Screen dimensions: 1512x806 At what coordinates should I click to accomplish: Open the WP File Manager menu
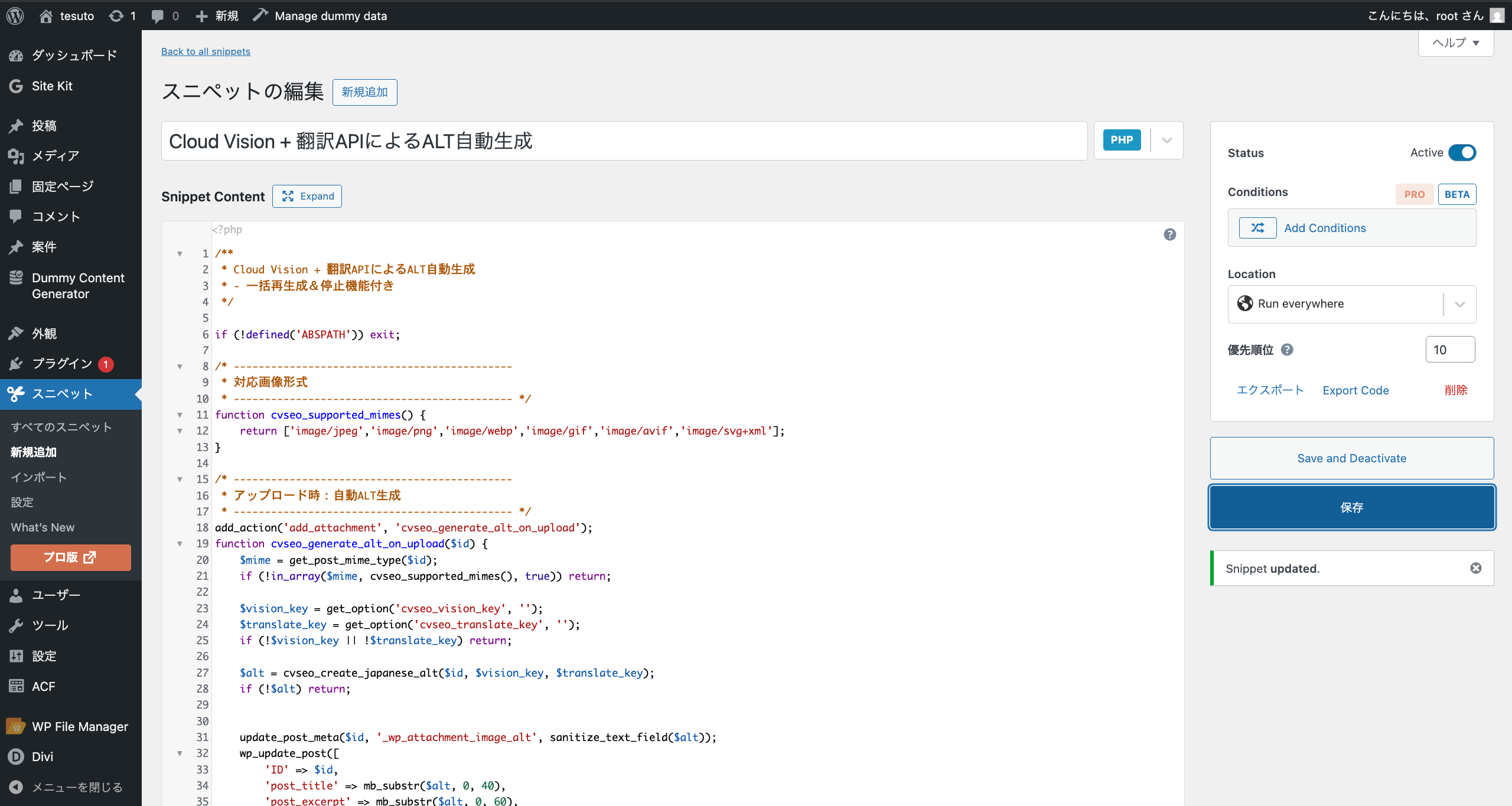tap(79, 726)
